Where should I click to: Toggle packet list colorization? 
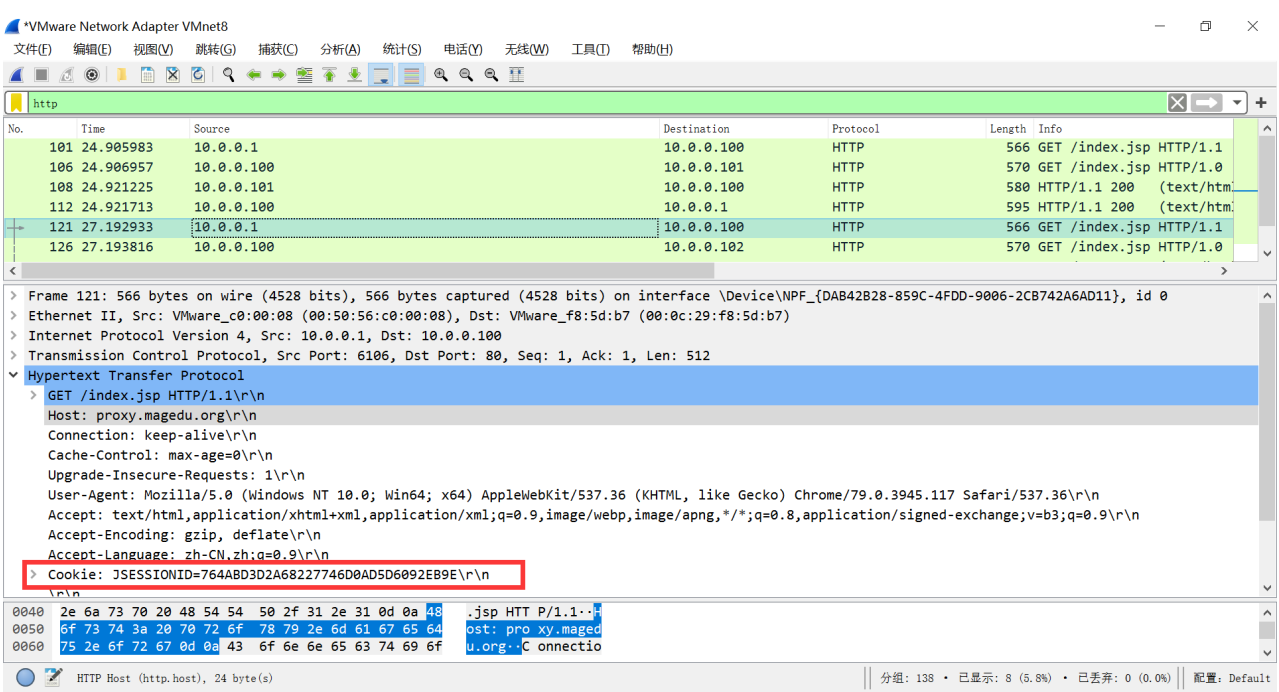click(410, 75)
